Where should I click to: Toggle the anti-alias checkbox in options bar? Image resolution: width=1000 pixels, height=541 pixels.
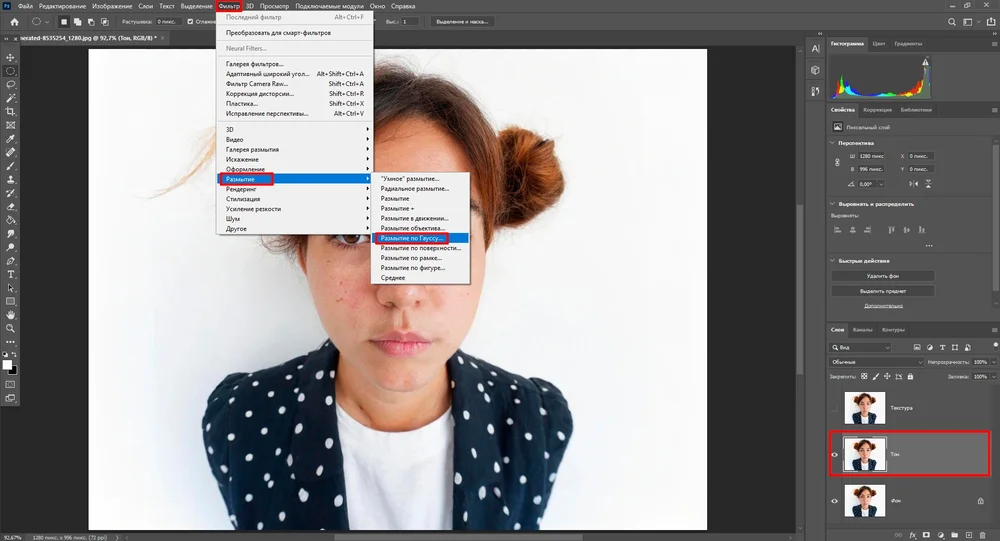(190, 22)
